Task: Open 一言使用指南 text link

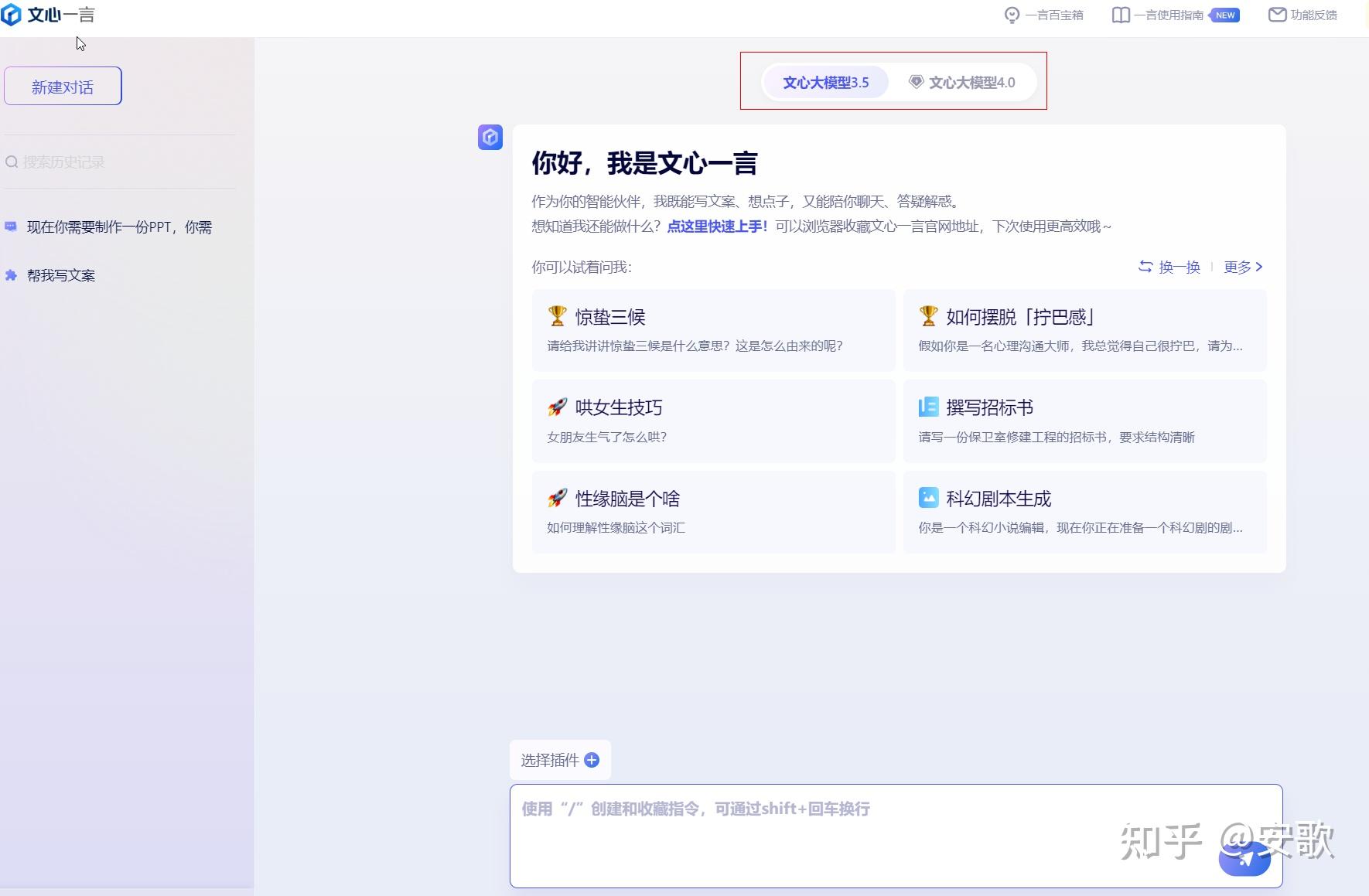Action: (1169, 15)
